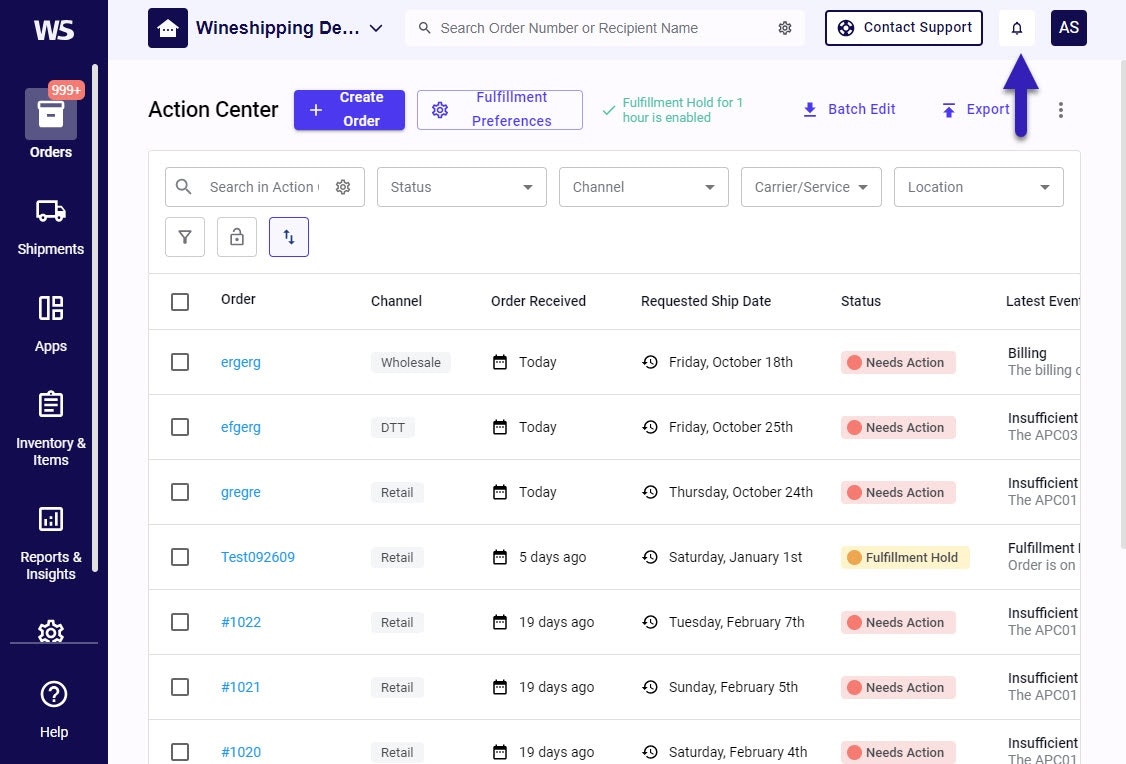Image resolution: width=1126 pixels, height=764 pixels.
Task: Tick the checkbox for order Test092609
Action: click(180, 557)
